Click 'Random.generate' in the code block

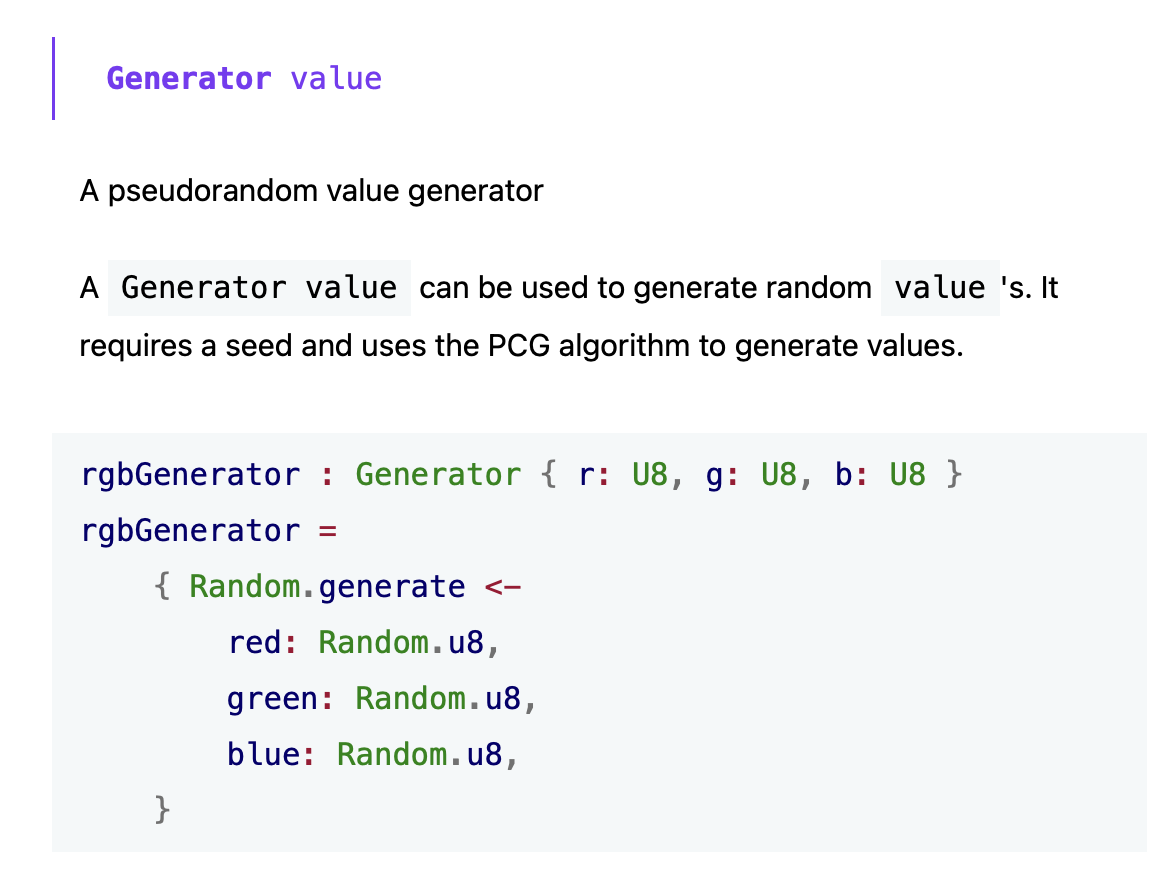(x=327, y=587)
